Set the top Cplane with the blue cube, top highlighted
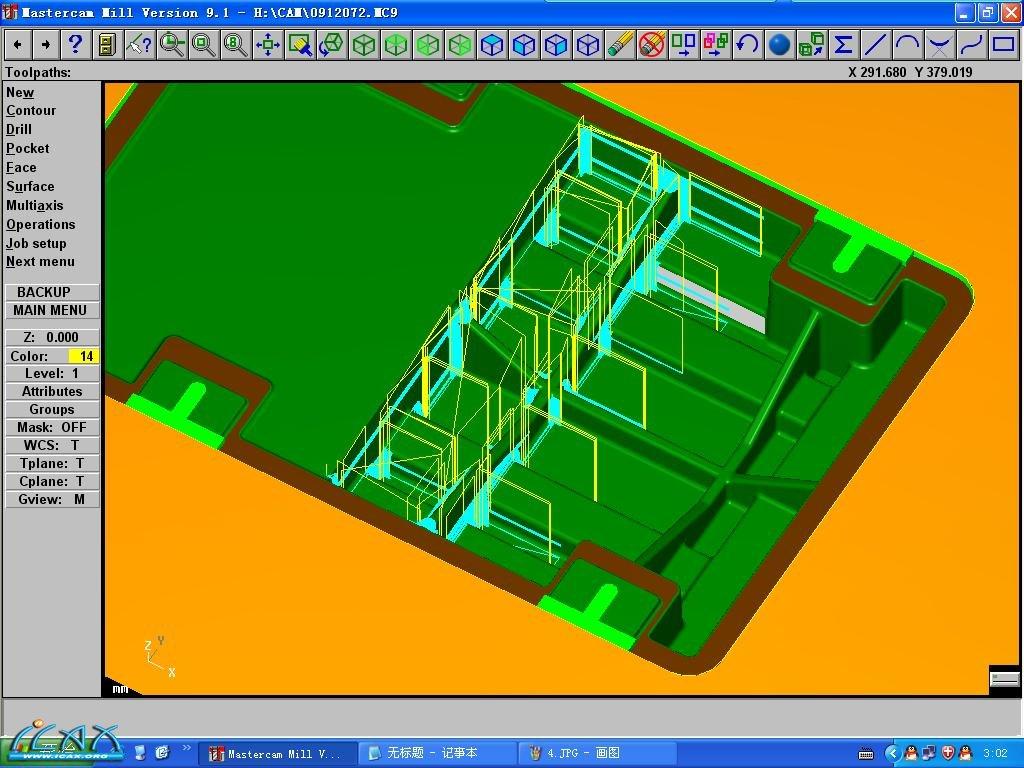The height and width of the screenshot is (768, 1024). pos(491,45)
